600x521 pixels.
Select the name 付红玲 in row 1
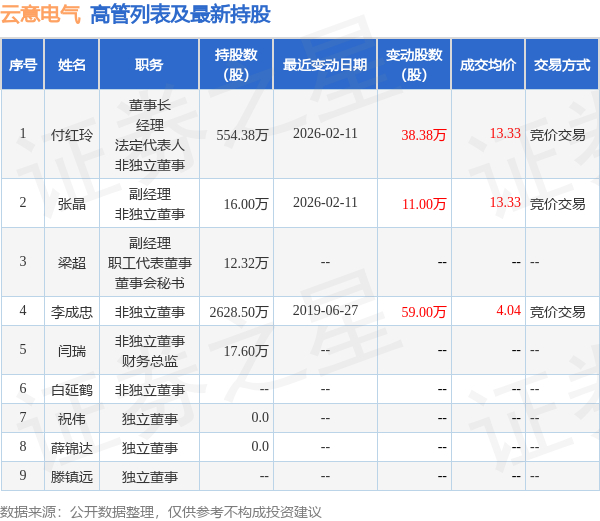click(72, 135)
